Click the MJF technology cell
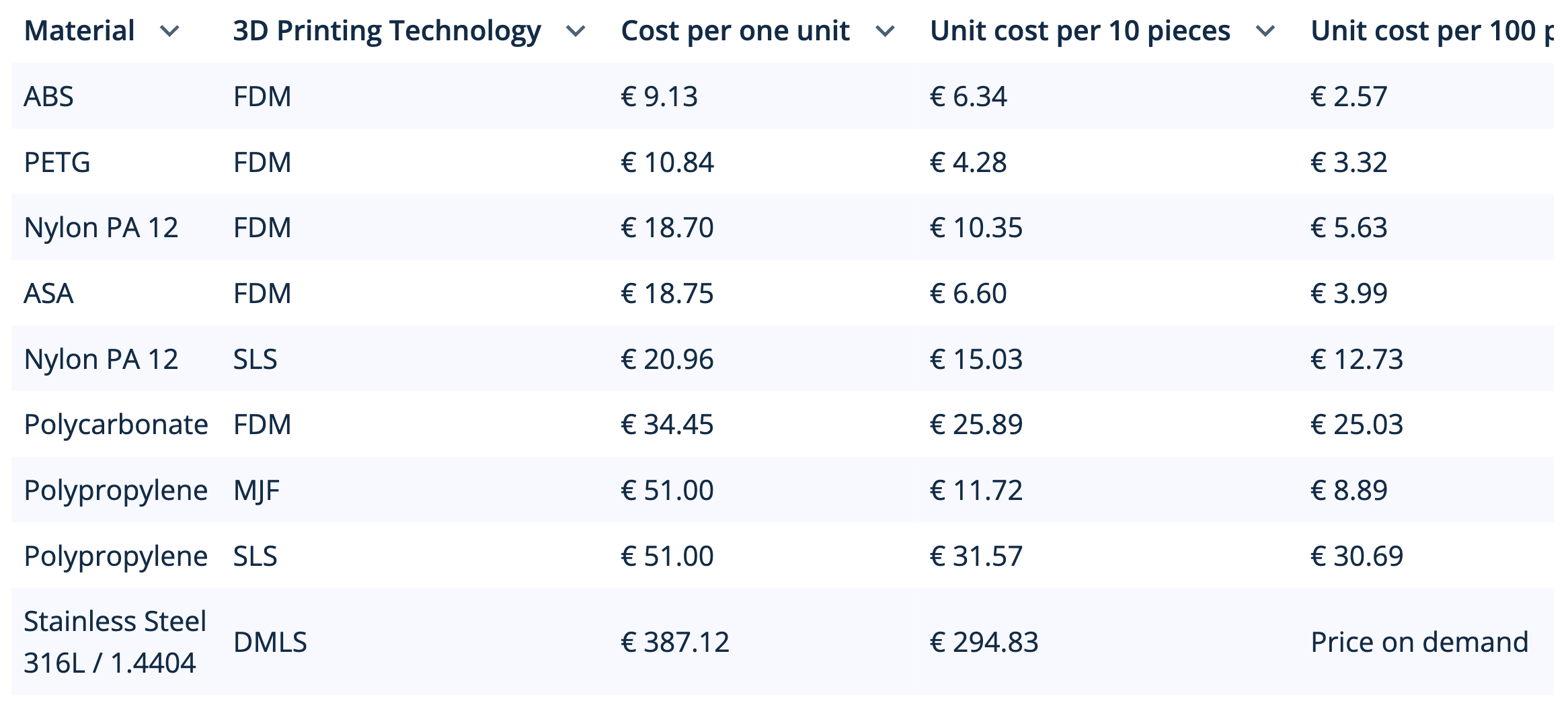The width and height of the screenshot is (1568, 711). click(x=256, y=491)
